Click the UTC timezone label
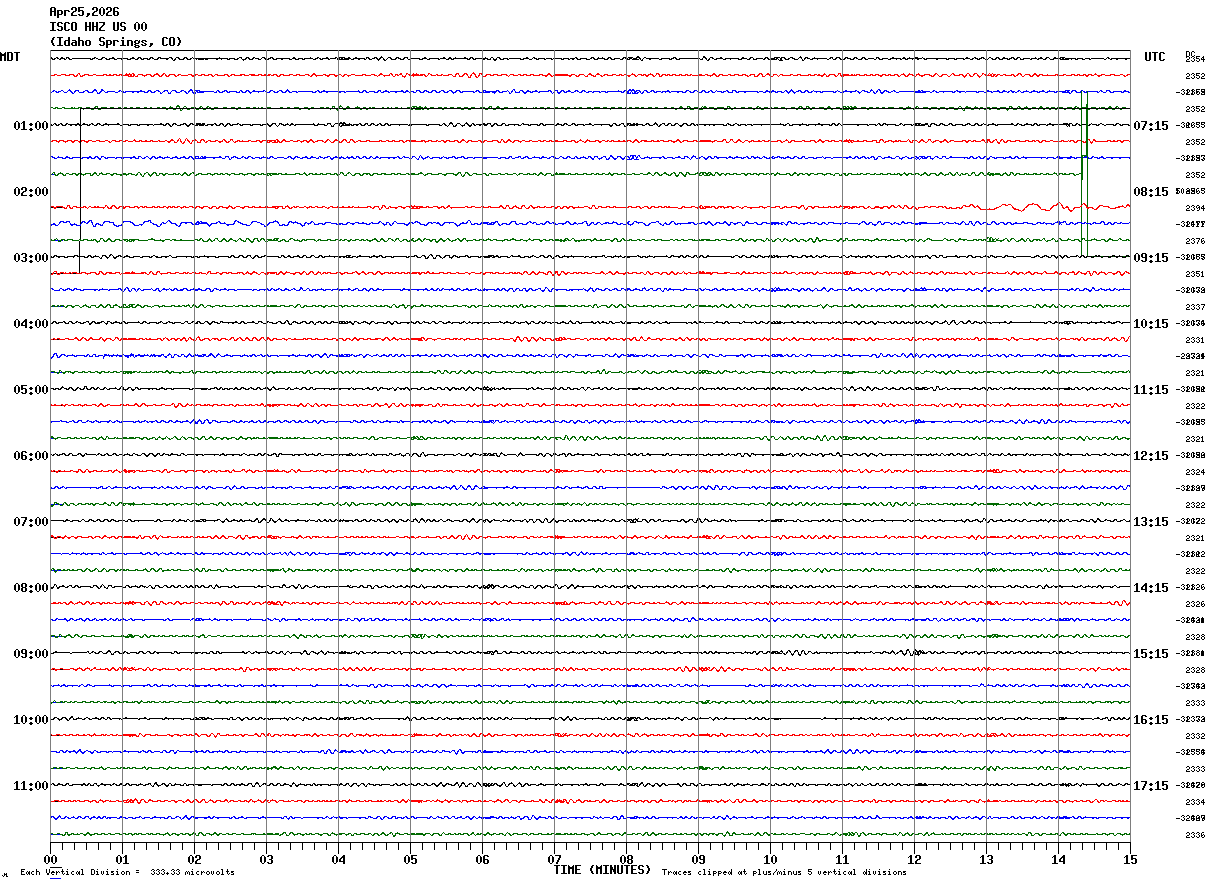The image size is (1210, 886). 1155,57
